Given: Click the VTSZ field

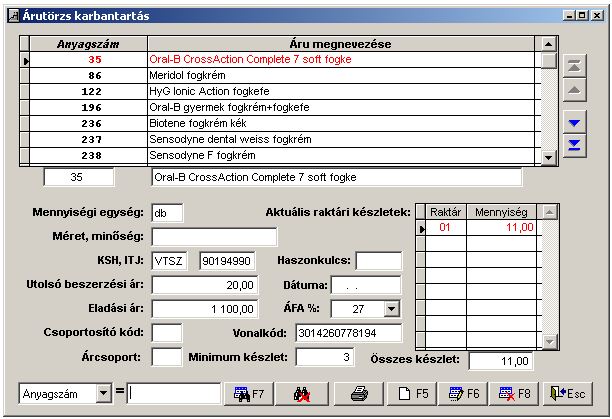Looking at the screenshot, I should pos(169,261).
